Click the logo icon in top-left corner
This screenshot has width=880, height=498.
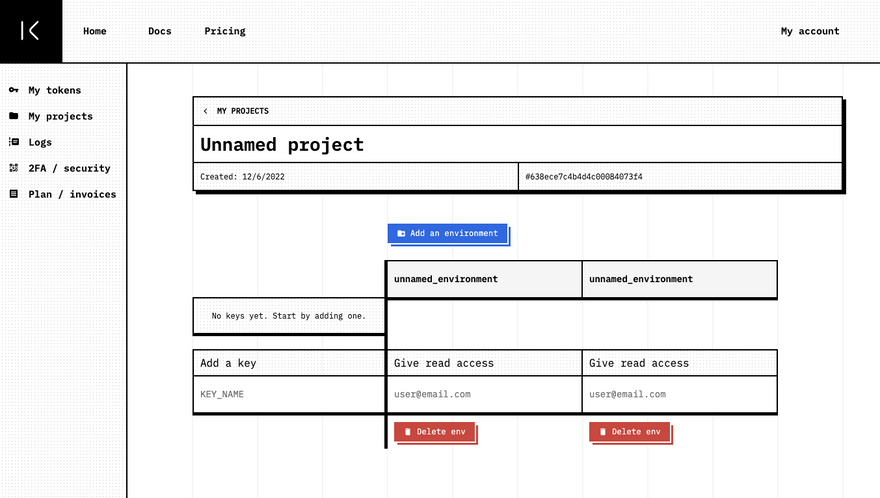pyautogui.click(x=31, y=31)
